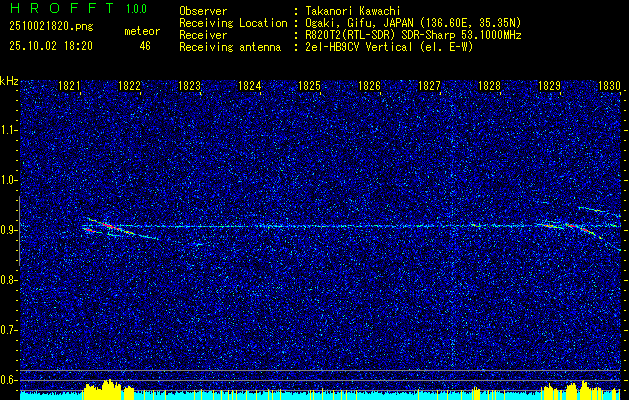Click the 'meteor' label

point(142,31)
